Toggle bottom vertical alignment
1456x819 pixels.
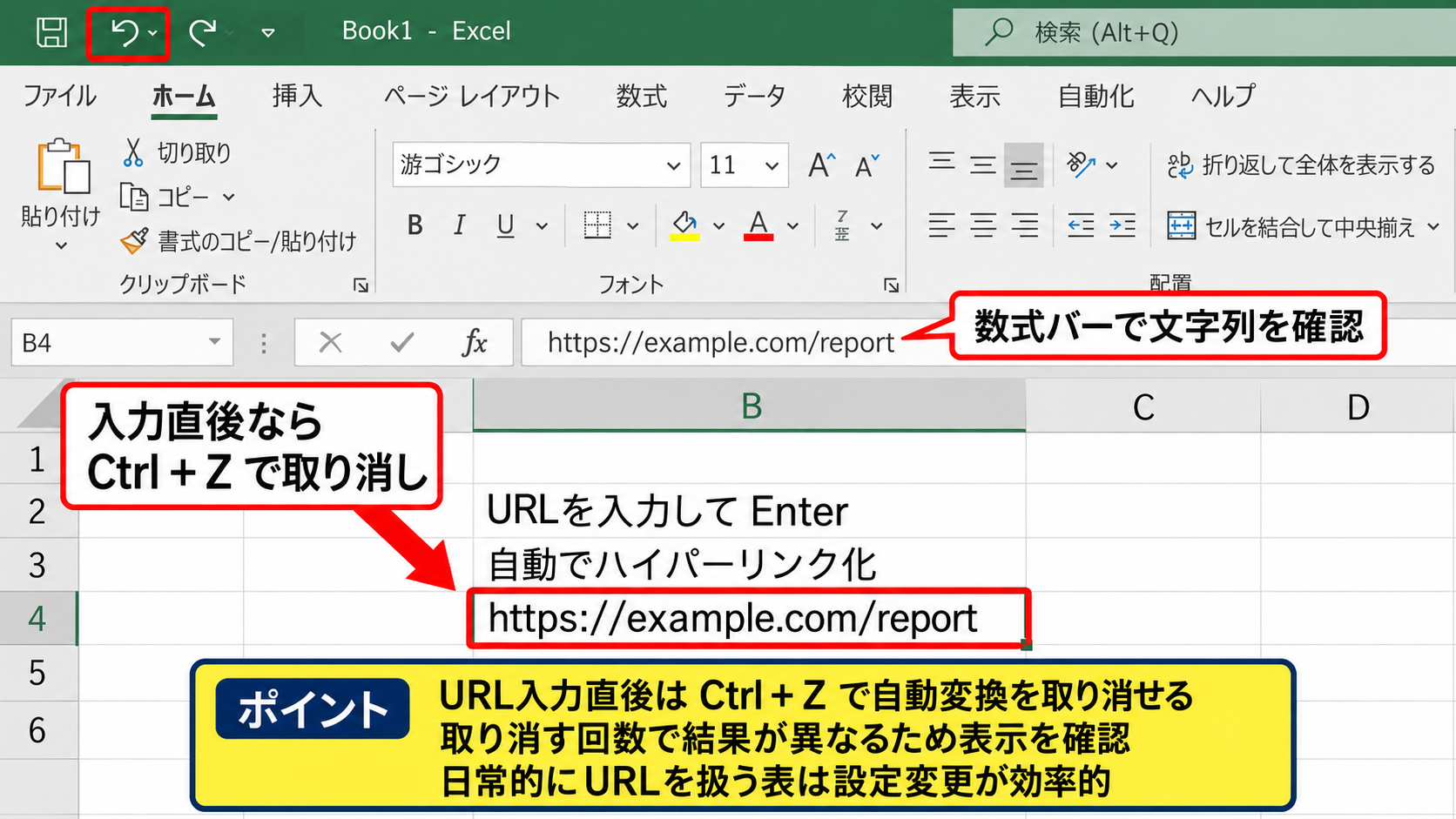click(1023, 165)
